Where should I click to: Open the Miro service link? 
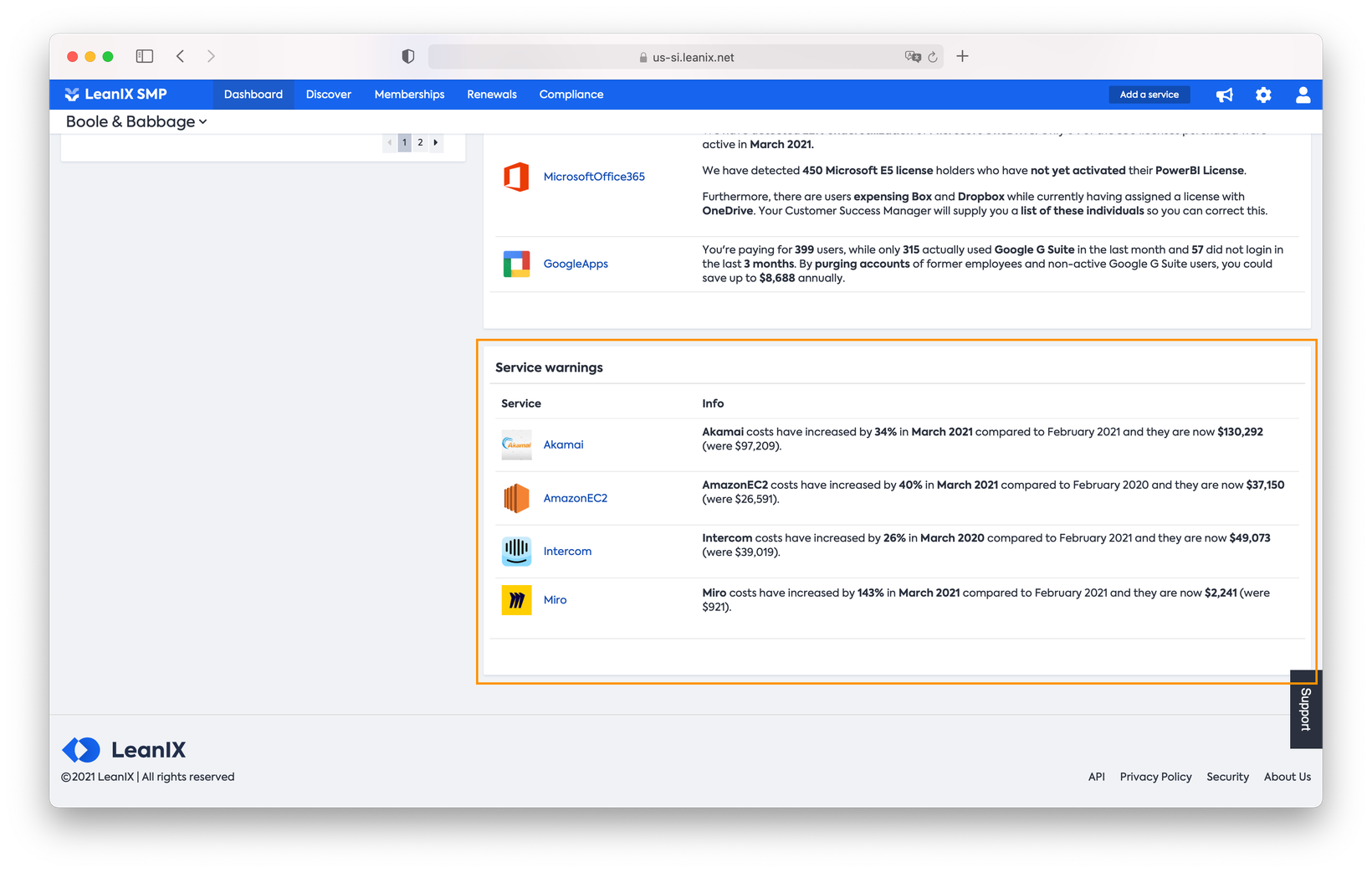(x=555, y=600)
